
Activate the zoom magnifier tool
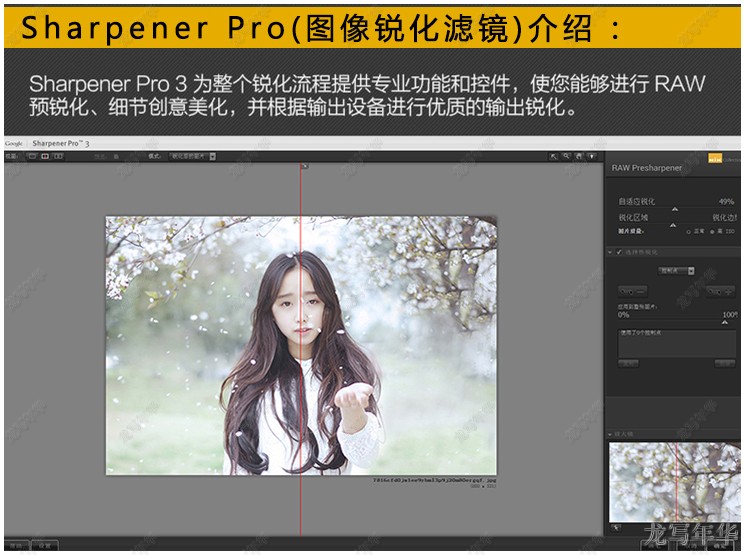(x=566, y=156)
